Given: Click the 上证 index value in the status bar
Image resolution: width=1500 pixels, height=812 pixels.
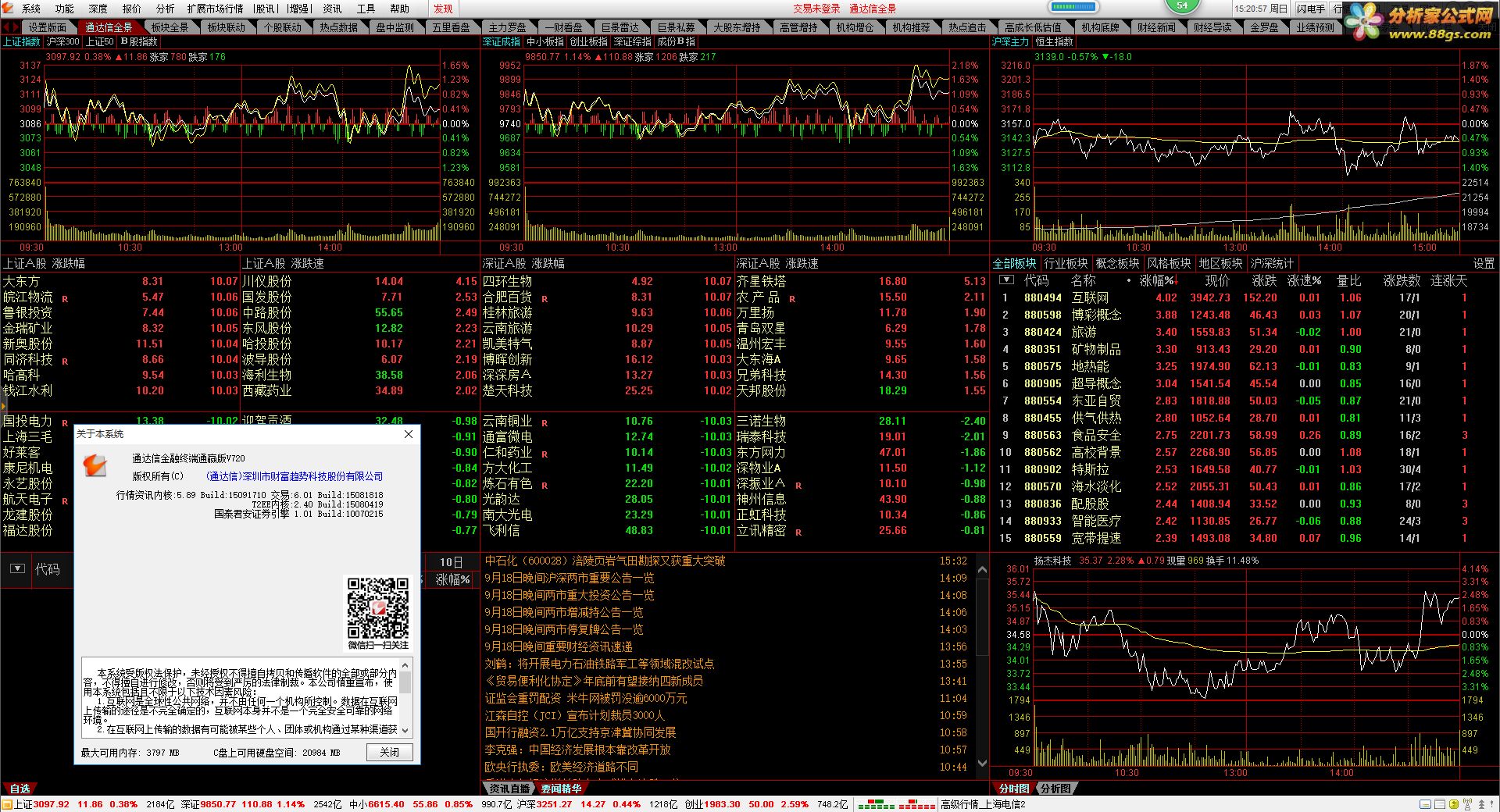Looking at the screenshot, I should click(x=52, y=804).
